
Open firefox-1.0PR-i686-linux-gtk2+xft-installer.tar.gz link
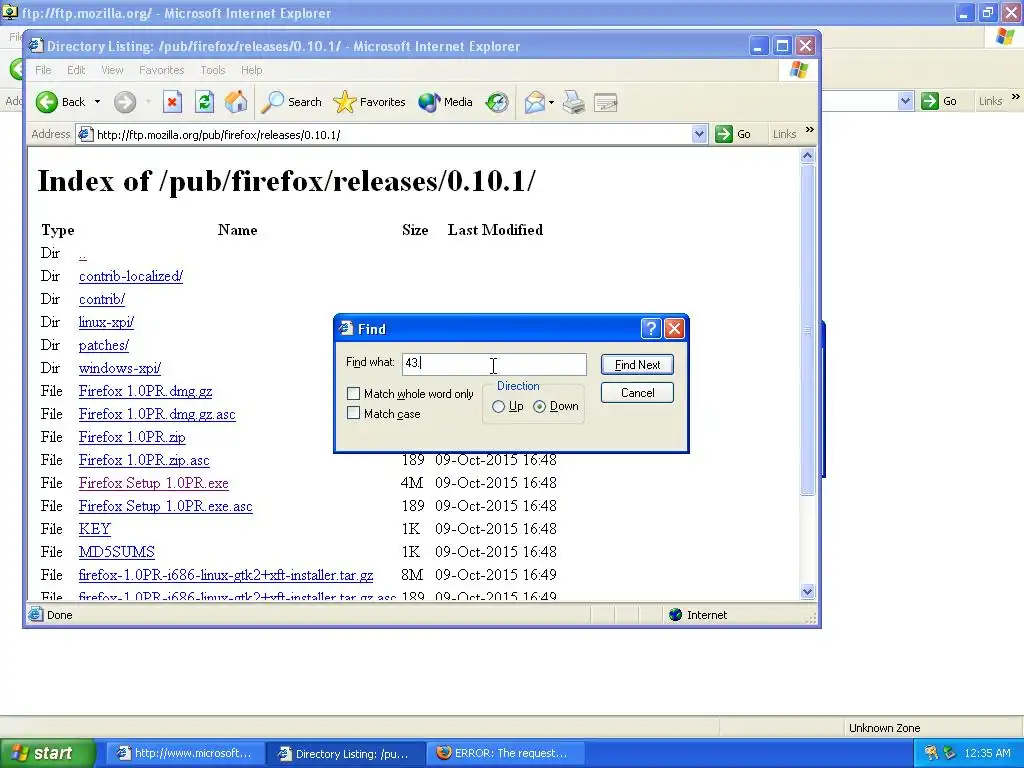[226, 575]
